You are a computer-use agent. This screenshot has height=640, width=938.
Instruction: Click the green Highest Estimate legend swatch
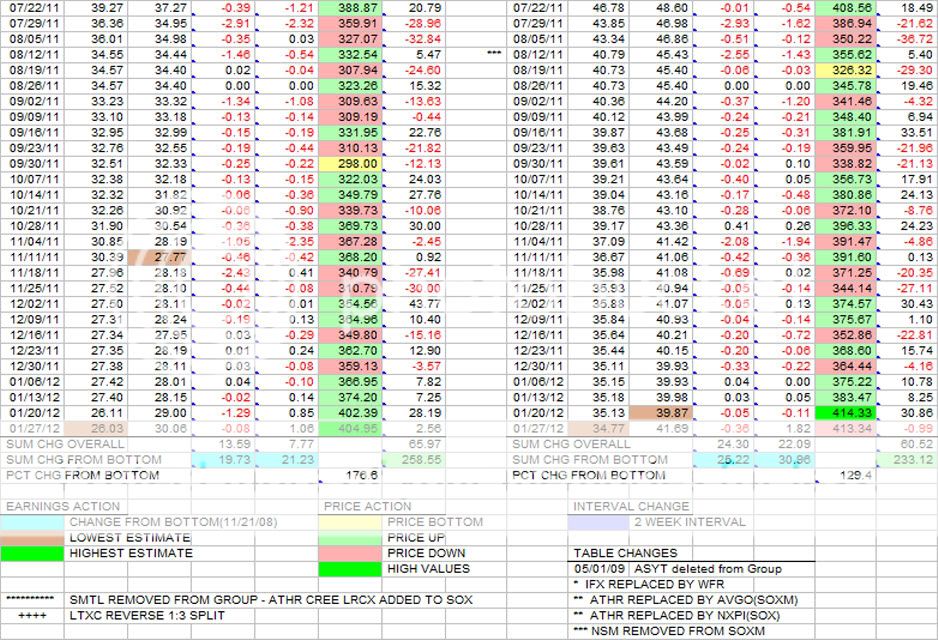coord(33,553)
